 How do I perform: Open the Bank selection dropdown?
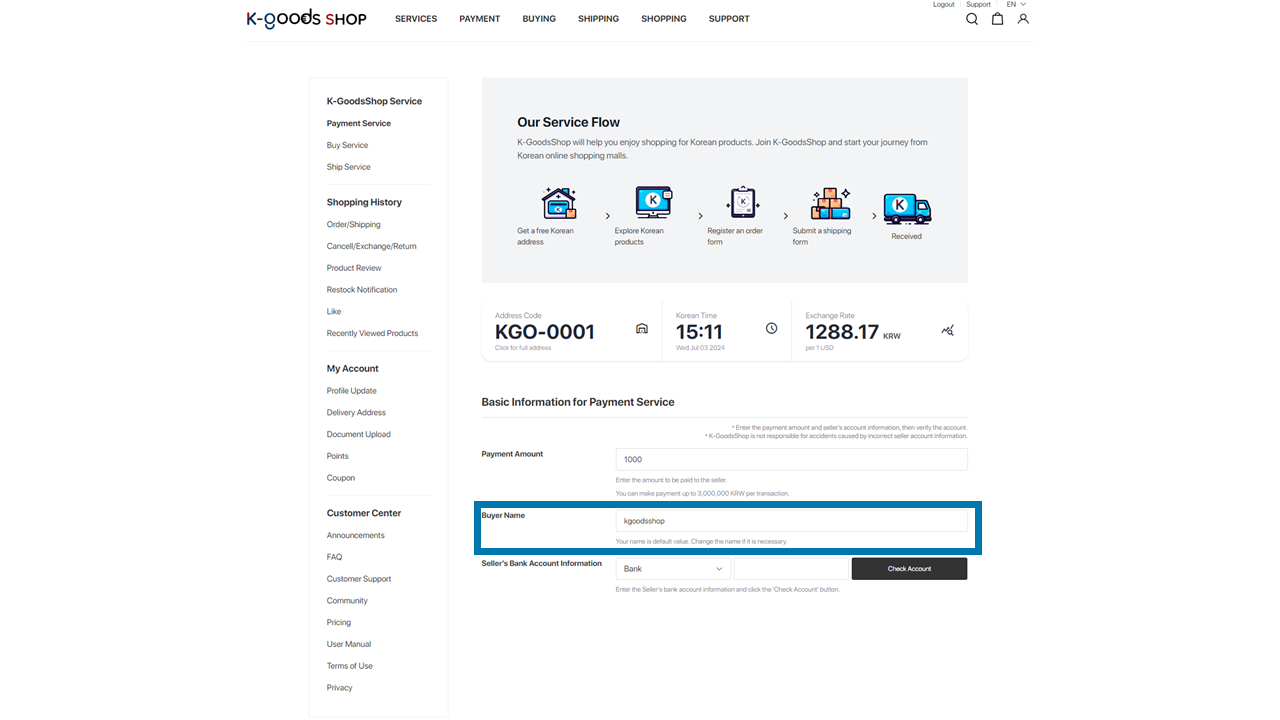673,569
